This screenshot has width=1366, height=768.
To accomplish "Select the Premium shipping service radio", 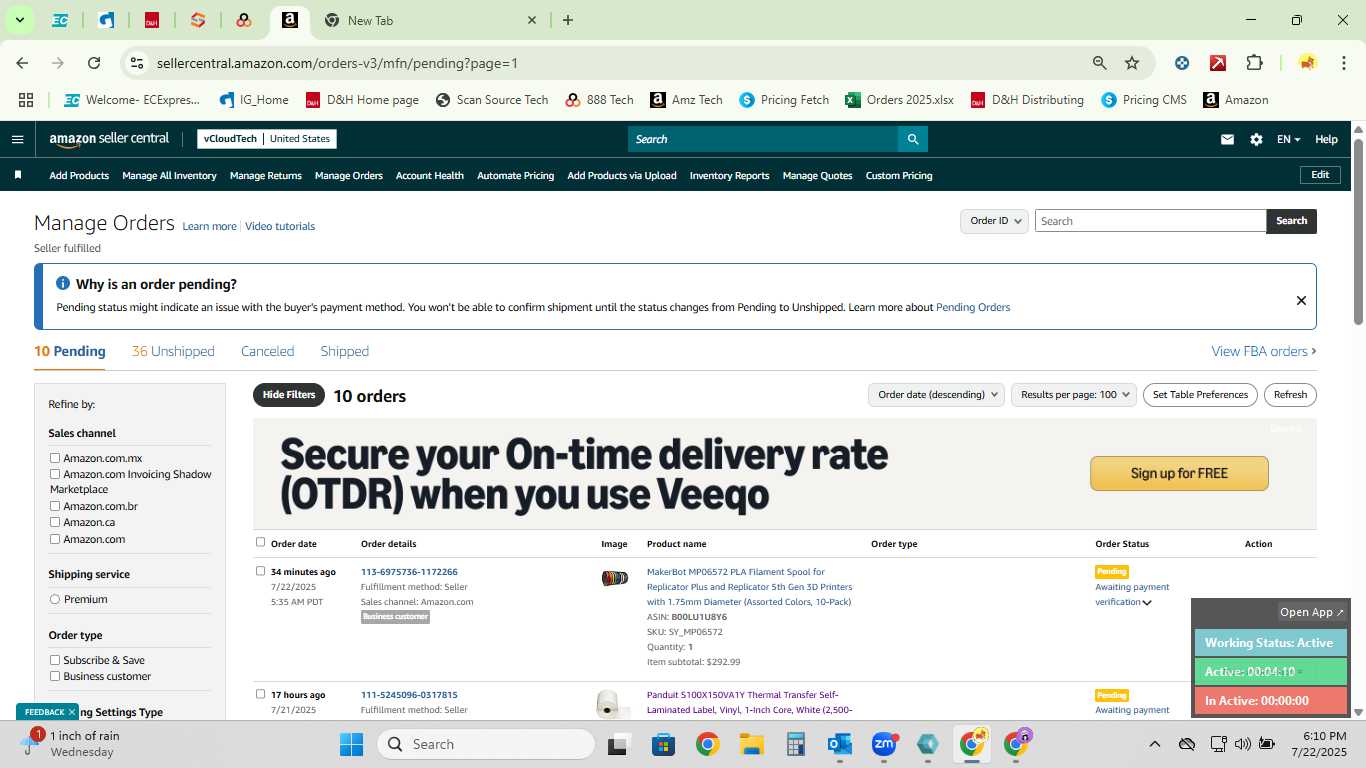I will 55,599.
